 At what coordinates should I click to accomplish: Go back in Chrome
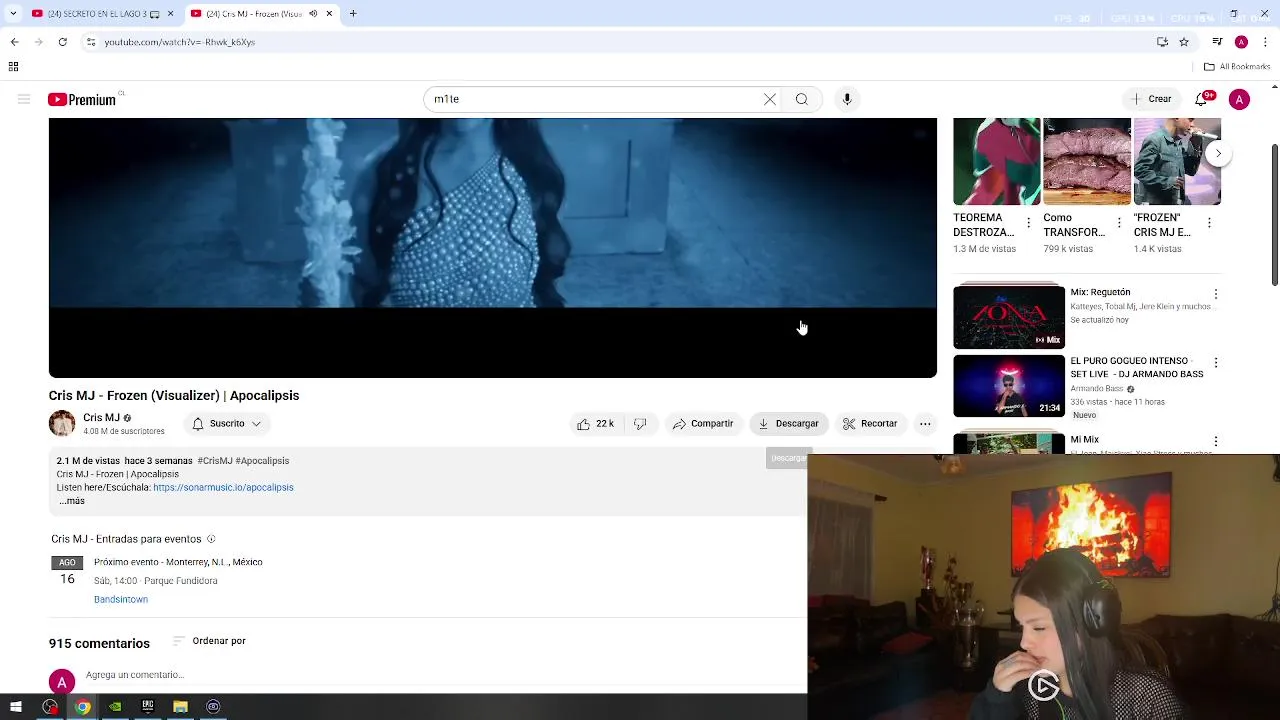14,42
